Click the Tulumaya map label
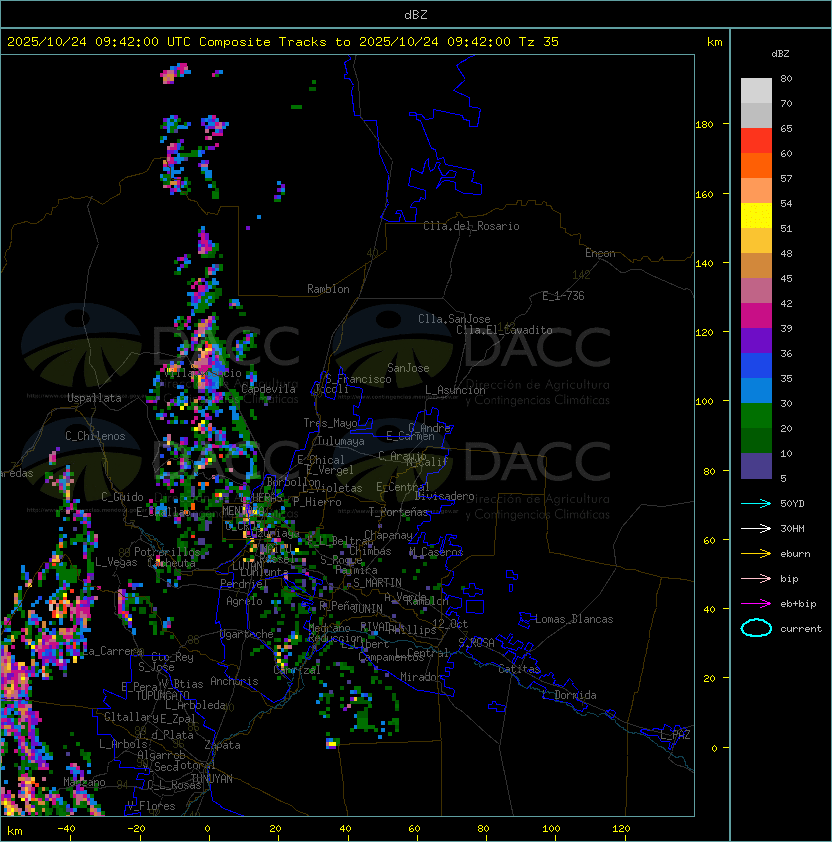Viewport: 832px width, 842px height. tap(341, 441)
